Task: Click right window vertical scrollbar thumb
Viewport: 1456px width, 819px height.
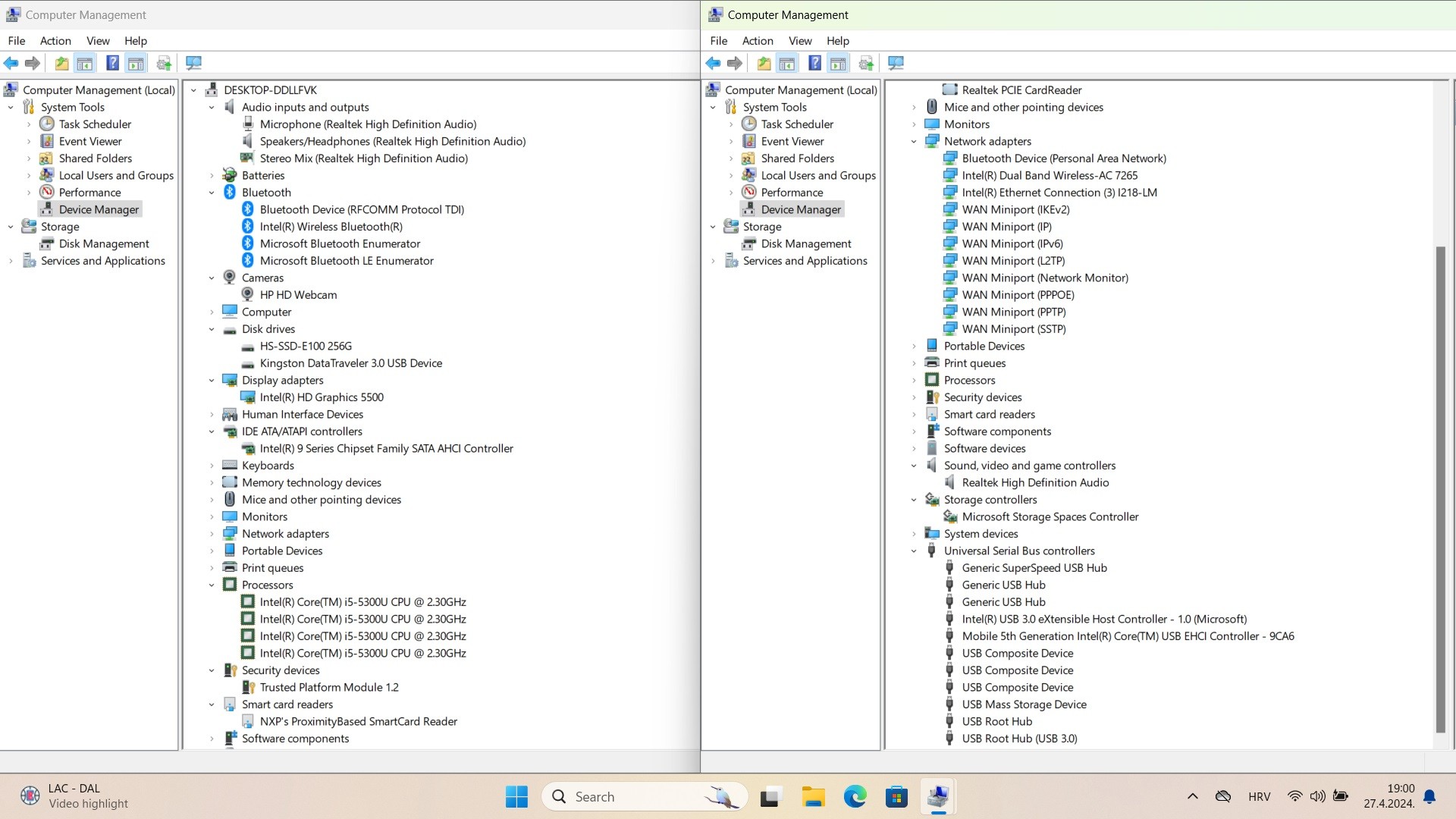Action: point(1441,489)
